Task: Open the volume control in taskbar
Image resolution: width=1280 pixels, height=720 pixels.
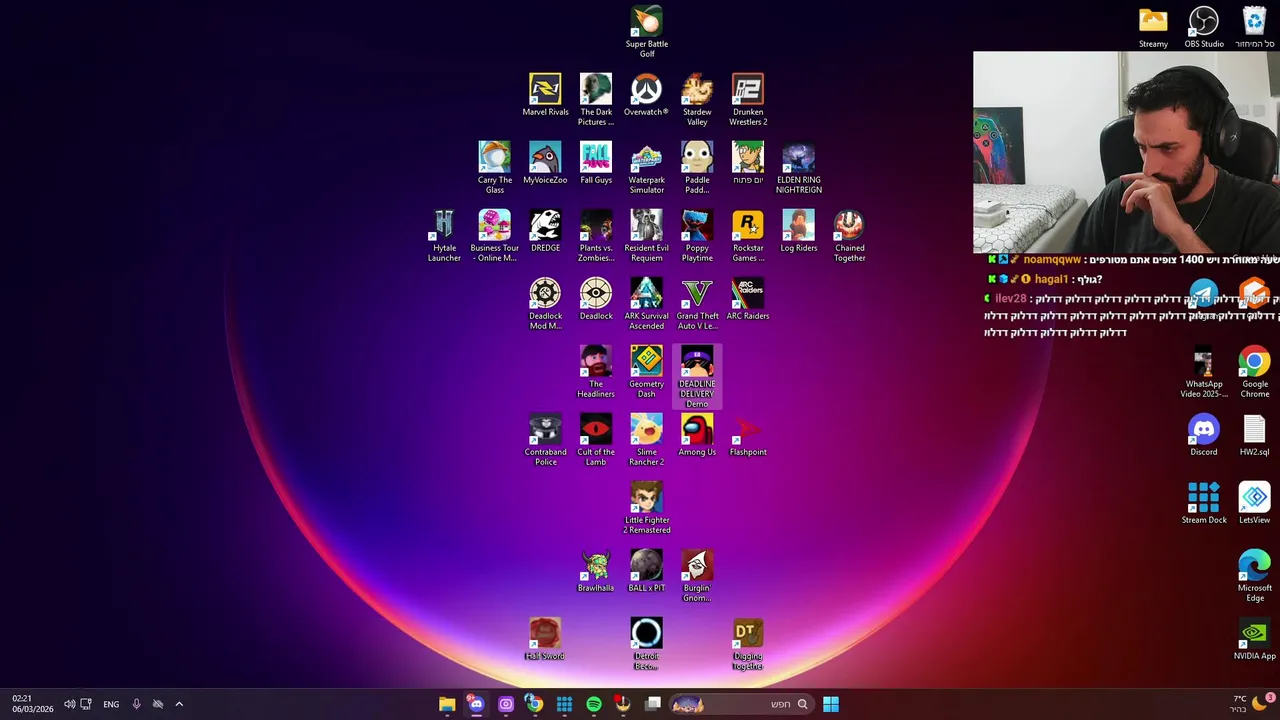Action: (69, 704)
